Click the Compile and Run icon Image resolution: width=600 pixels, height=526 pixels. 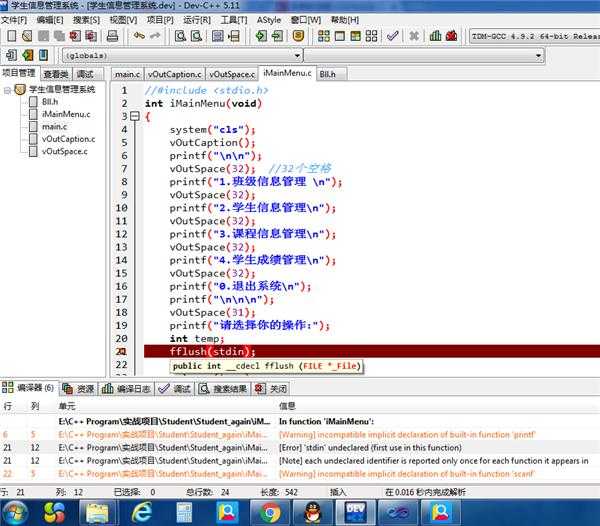pyautogui.click(x=355, y=36)
